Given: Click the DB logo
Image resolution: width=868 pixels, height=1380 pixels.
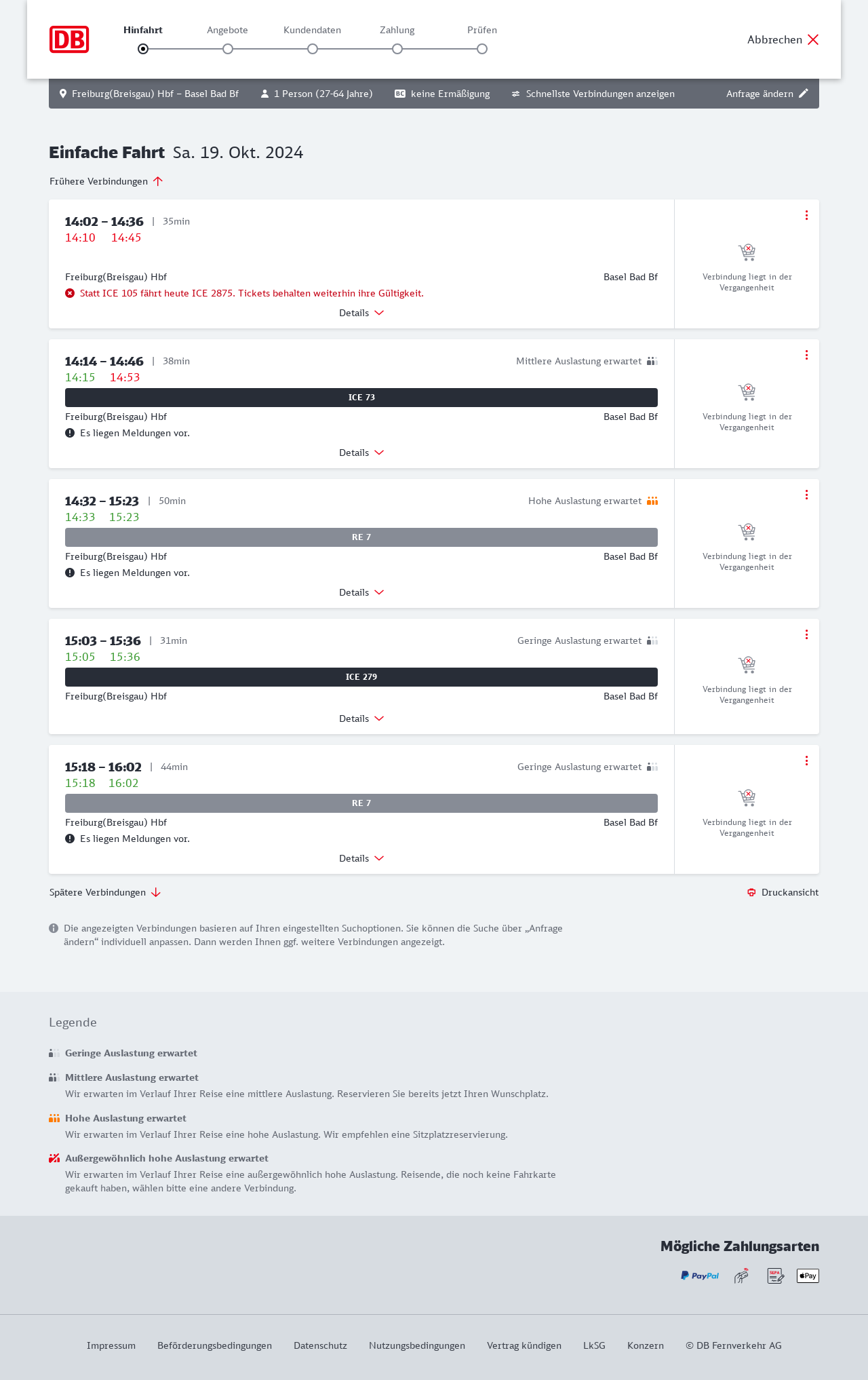Looking at the screenshot, I should tap(69, 39).
